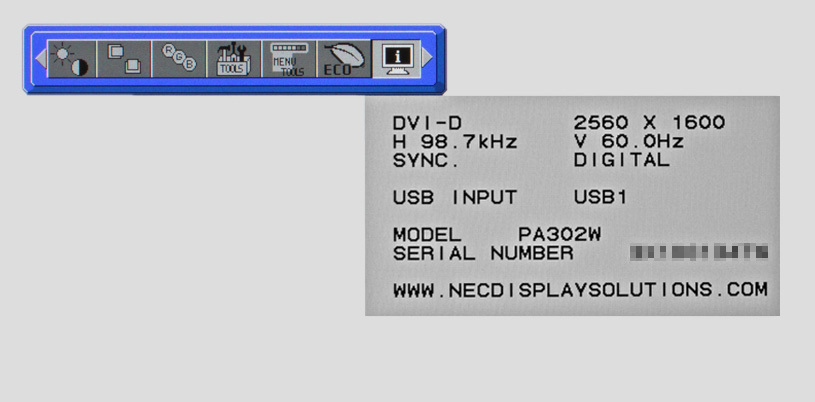Click the DIGITAL sync value
The height and width of the screenshot is (402, 815).
pyautogui.click(x=622, y=161)
